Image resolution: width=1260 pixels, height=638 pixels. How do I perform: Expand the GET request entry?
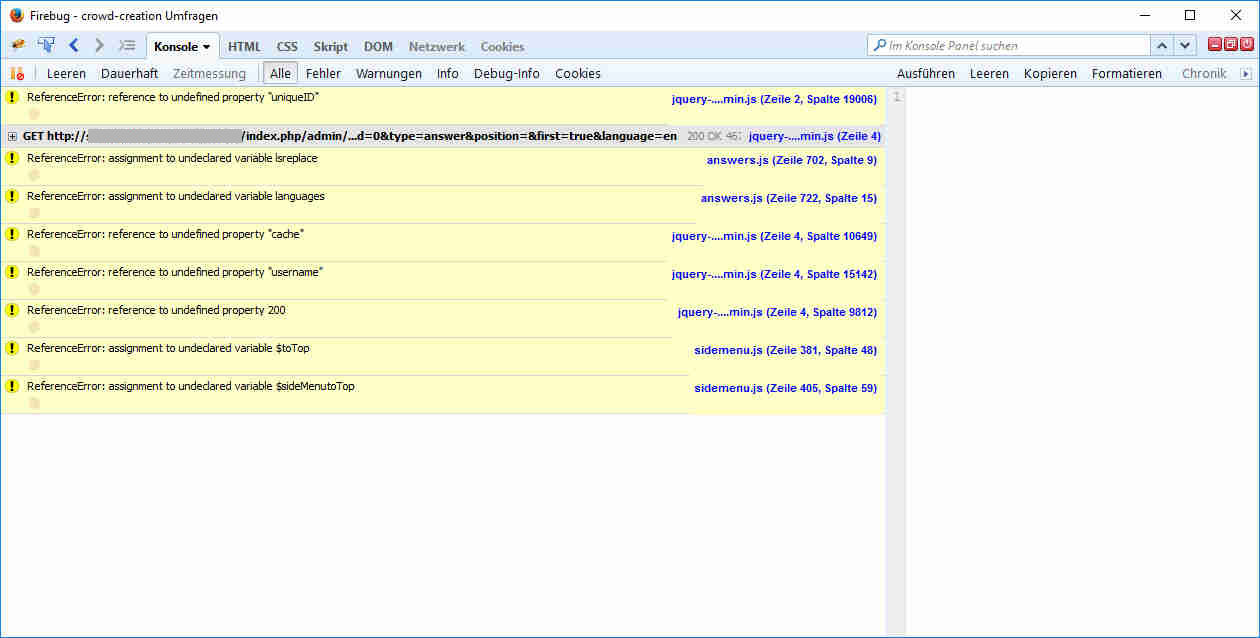pos(12,136)
